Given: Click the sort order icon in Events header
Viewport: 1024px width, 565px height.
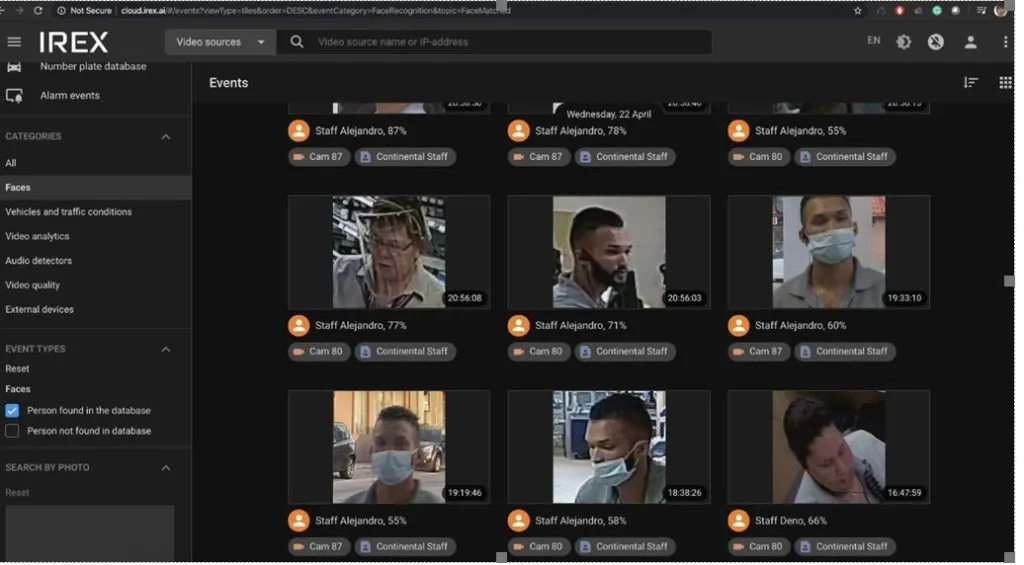Looking at the screenshot, I should (970, 83).
